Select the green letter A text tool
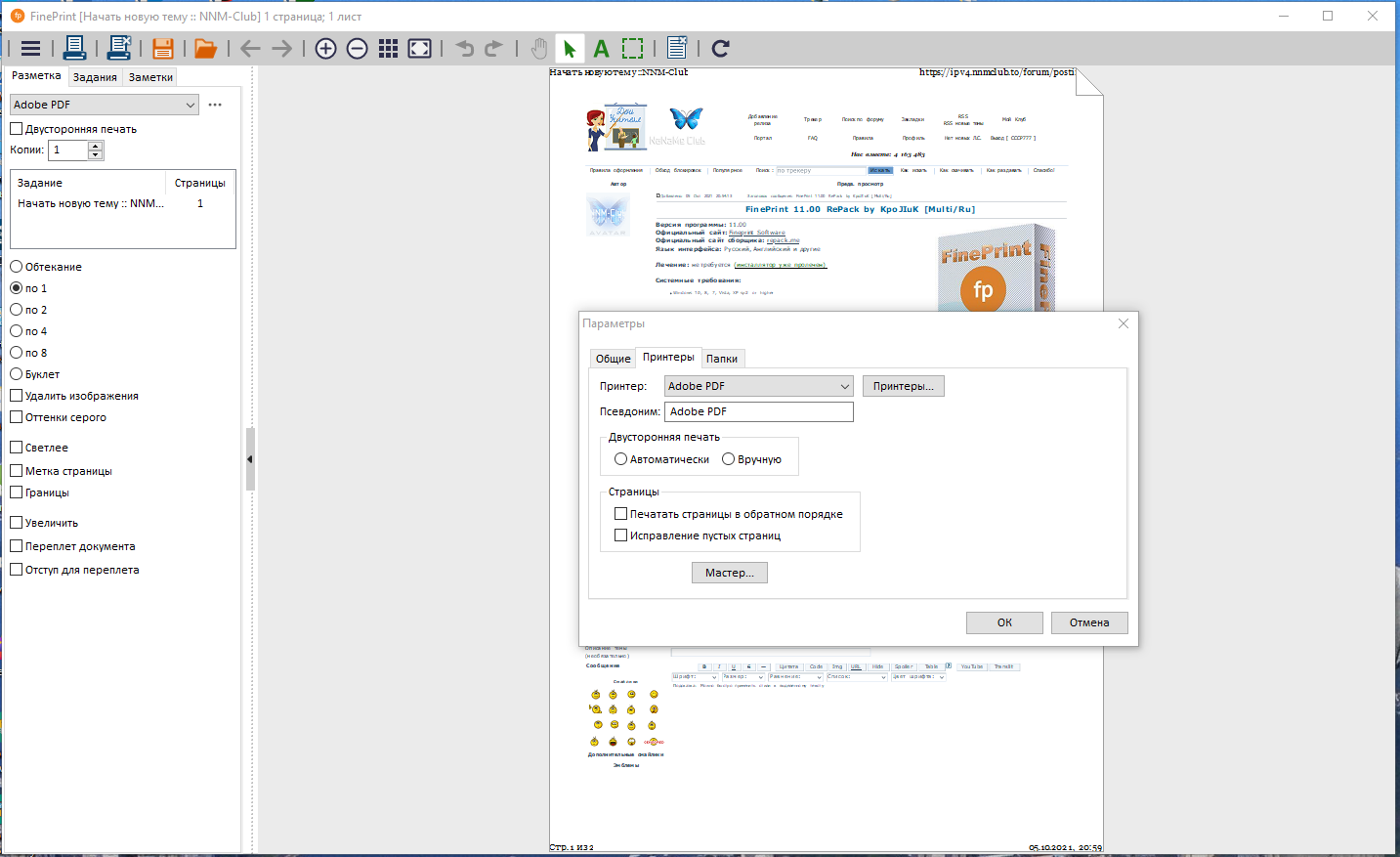 601,48
